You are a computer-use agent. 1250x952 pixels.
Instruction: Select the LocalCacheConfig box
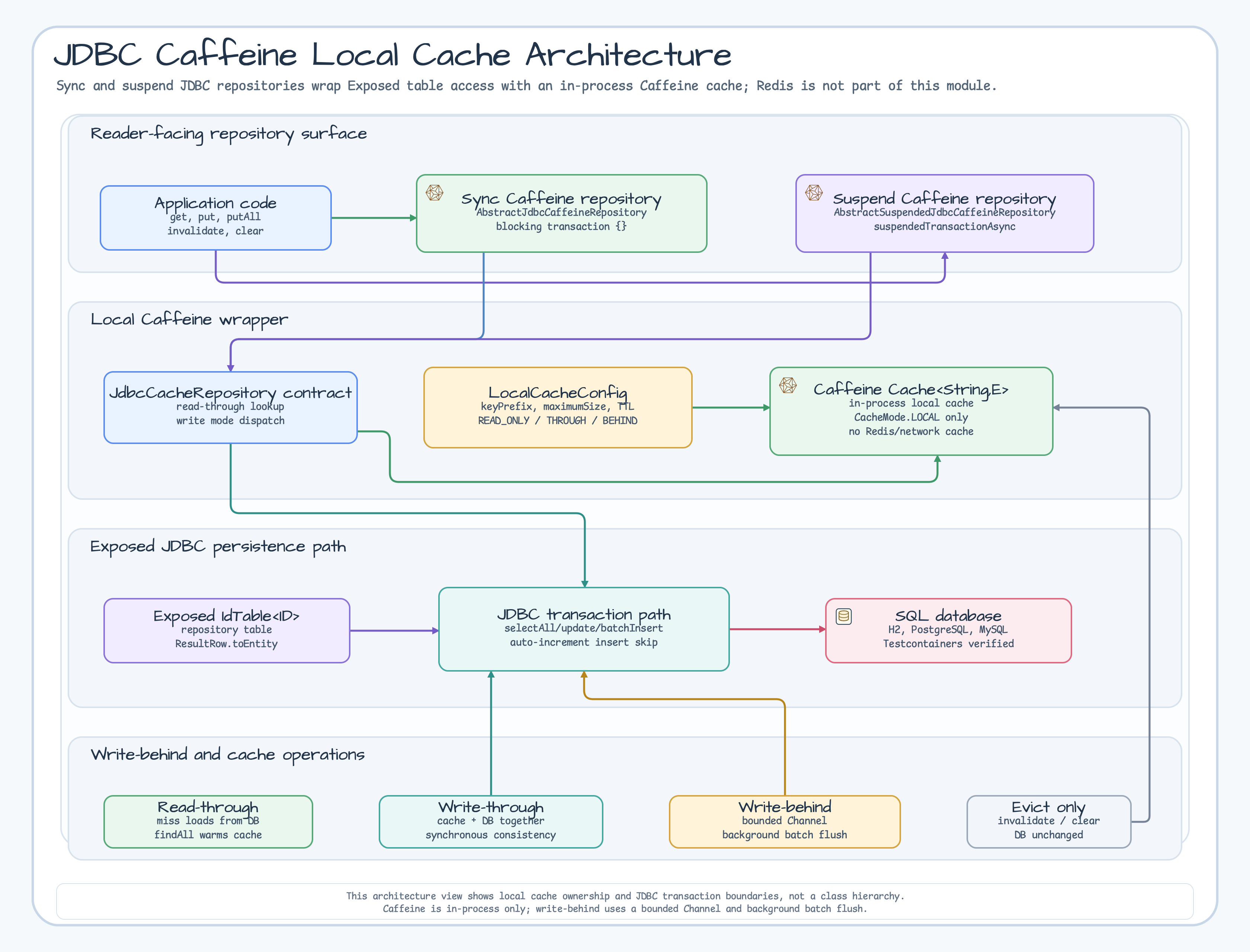558,408
